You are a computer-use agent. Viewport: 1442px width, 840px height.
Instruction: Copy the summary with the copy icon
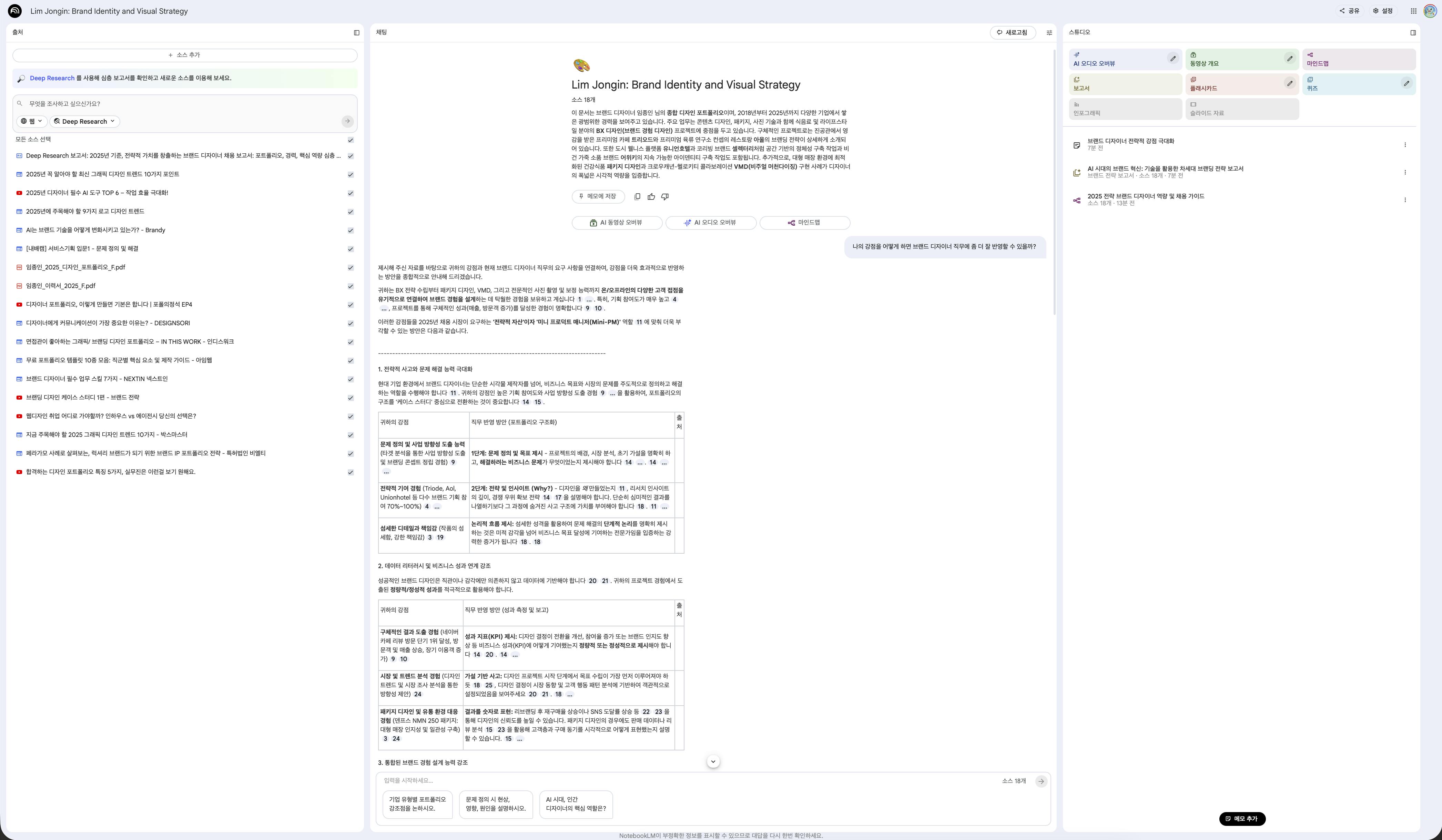(x=637, y=197)
